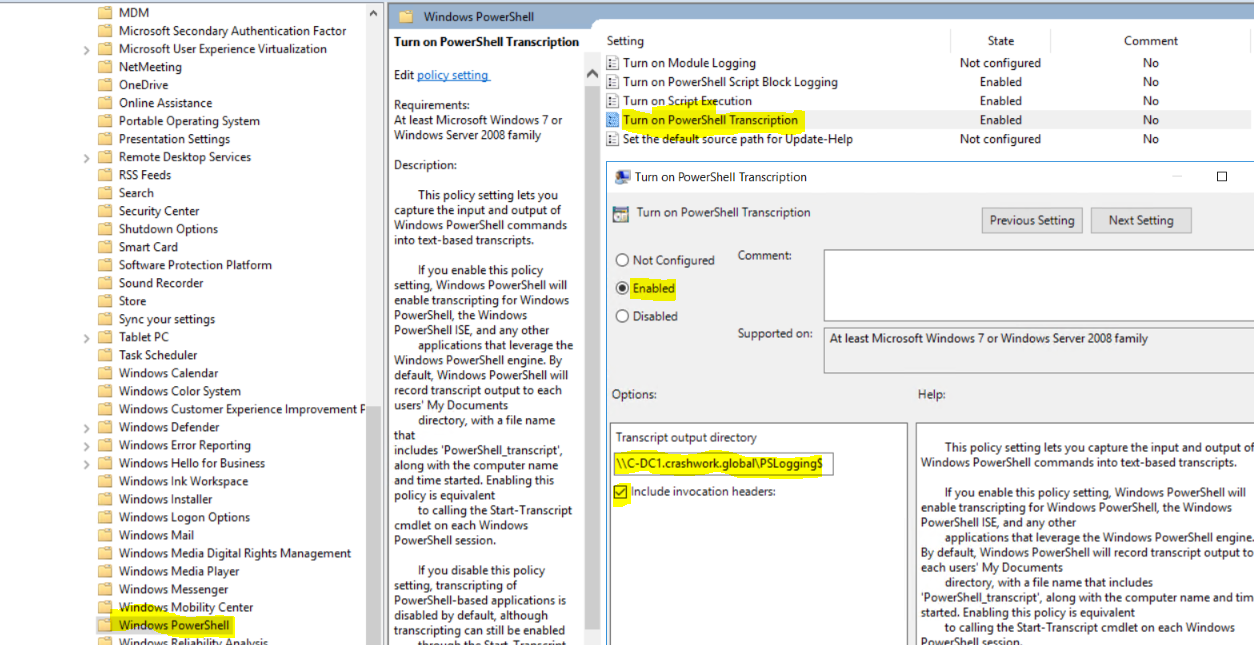Screen dimensions: 1254x645
Task: Open Software Protection Platform tree item
Action: pos(195,265)
